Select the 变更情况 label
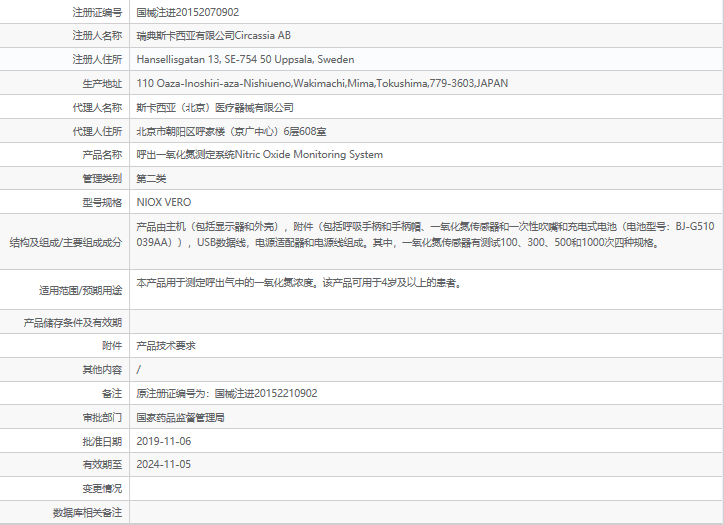The width and height of the screenshot is (724, 525). tap(102, 489)
